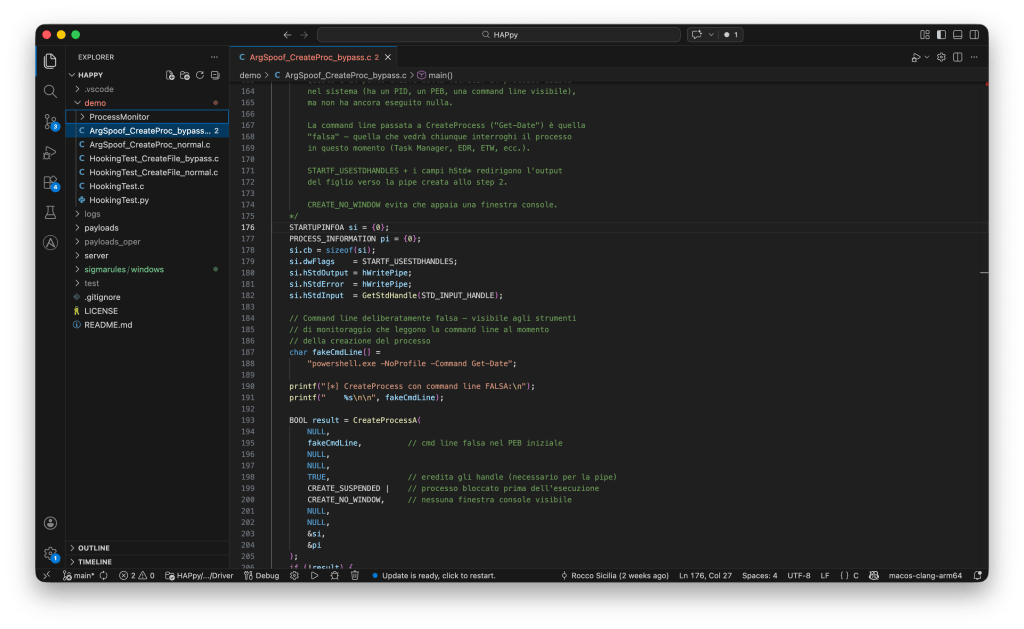Select the ArgSpoof_CreateProc_bypass.c editor tab
Image resolution: width=1024 pixels, height=629 pixels.
pos(308,57)
